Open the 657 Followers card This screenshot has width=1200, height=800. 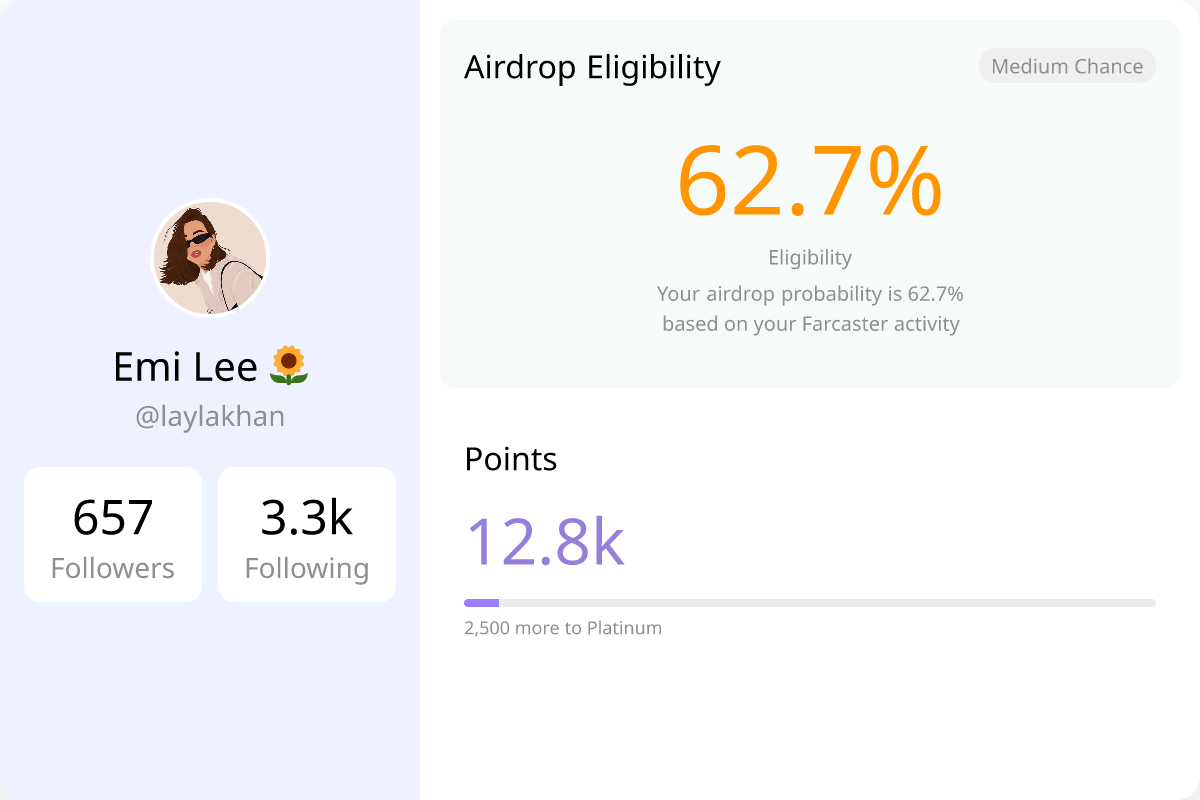coord(113,535)
